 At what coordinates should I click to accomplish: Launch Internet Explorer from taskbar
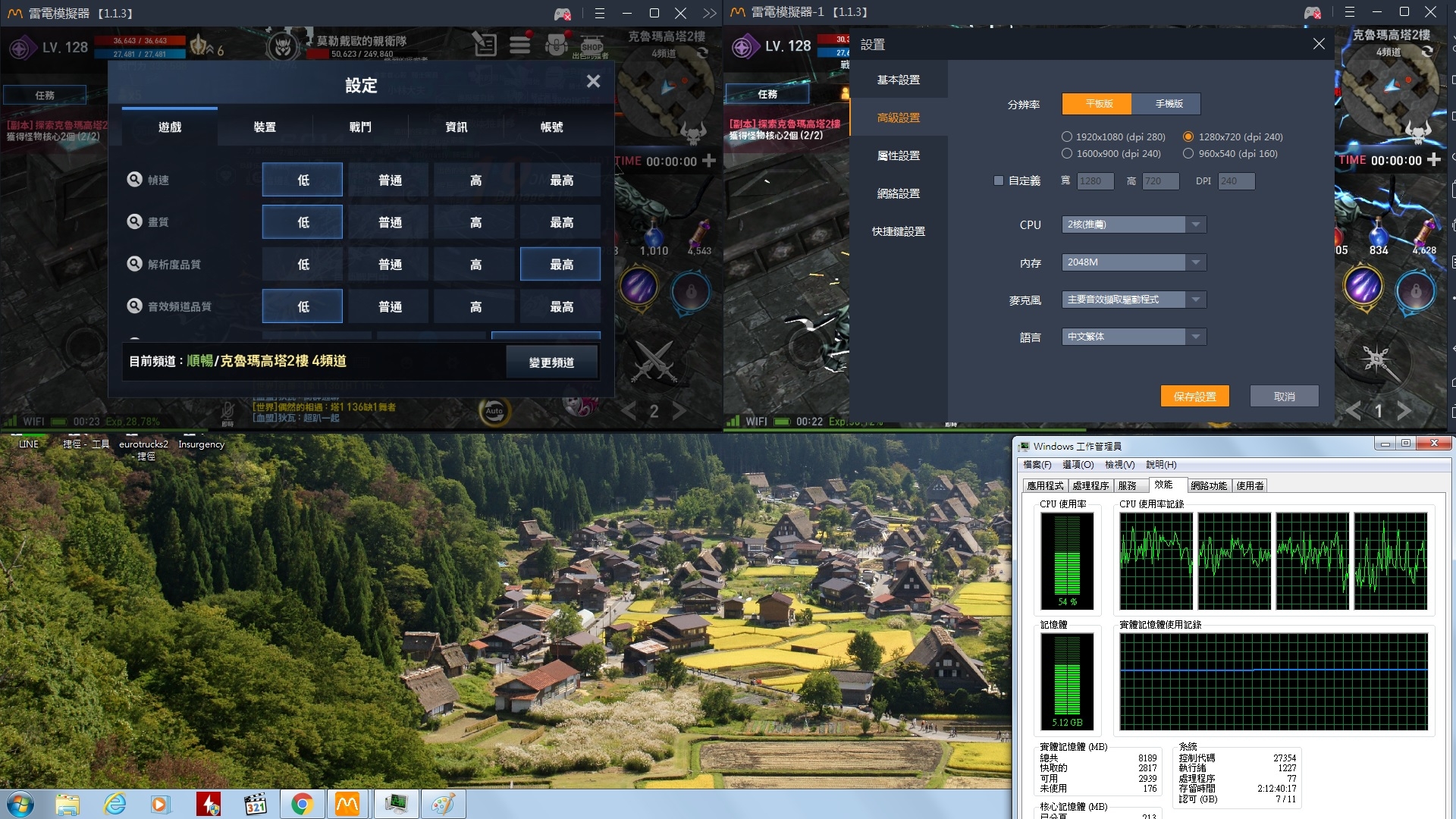115,804
